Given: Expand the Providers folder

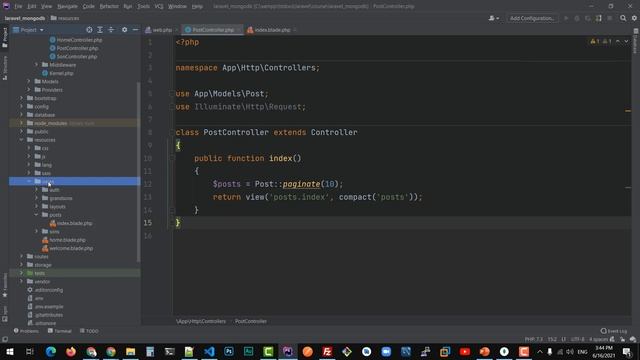Looking at the screenshot, I should [x=29, y=89].
